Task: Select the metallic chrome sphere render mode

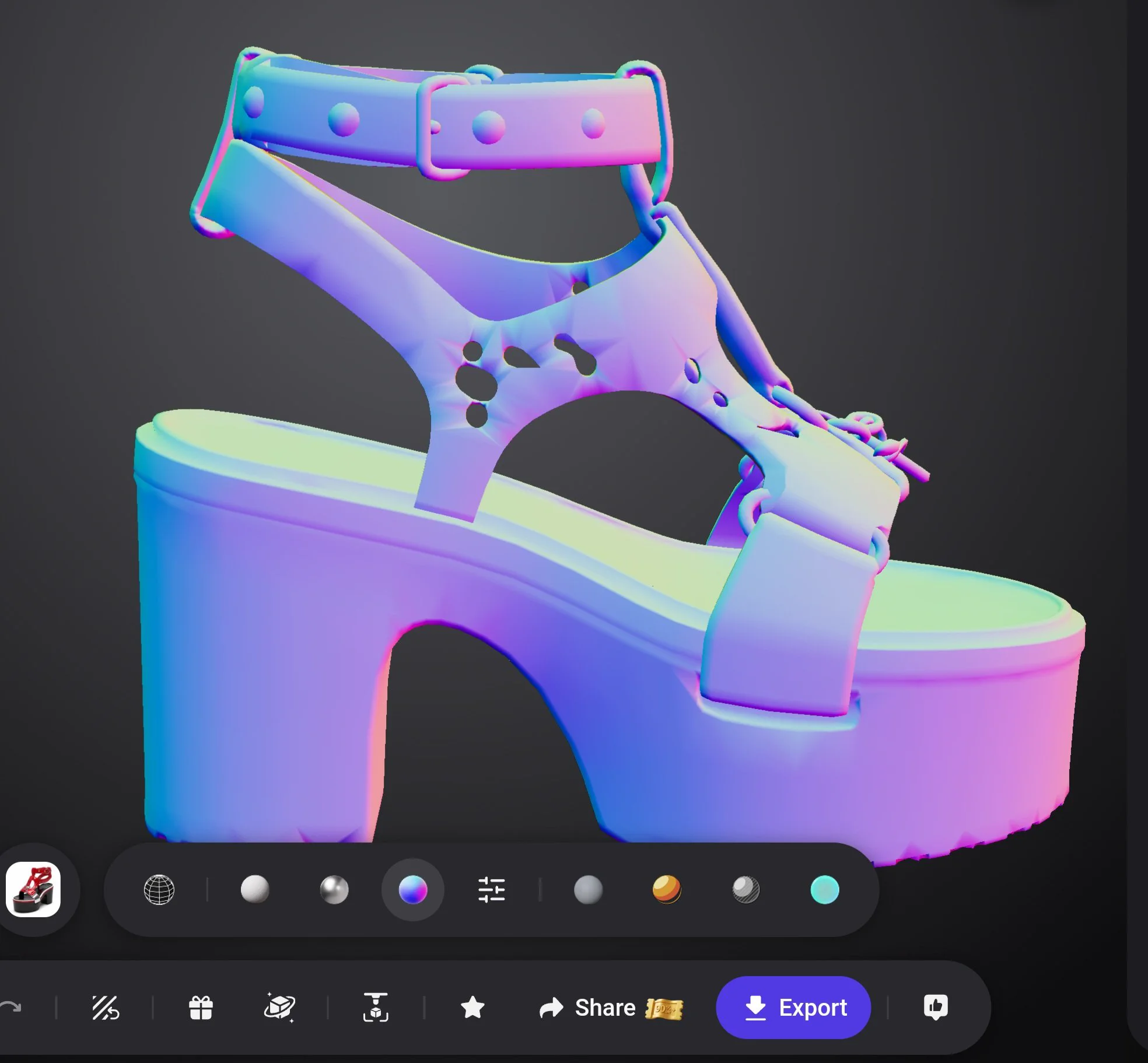Action: [334, 890]
